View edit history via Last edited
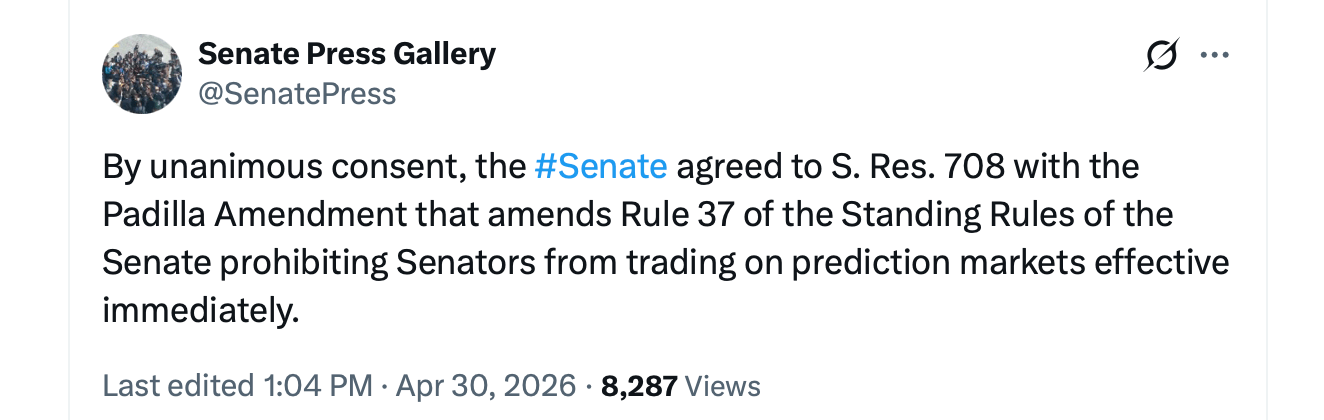Viewport: 1324px width, 420px height. [x=176, y=386]
